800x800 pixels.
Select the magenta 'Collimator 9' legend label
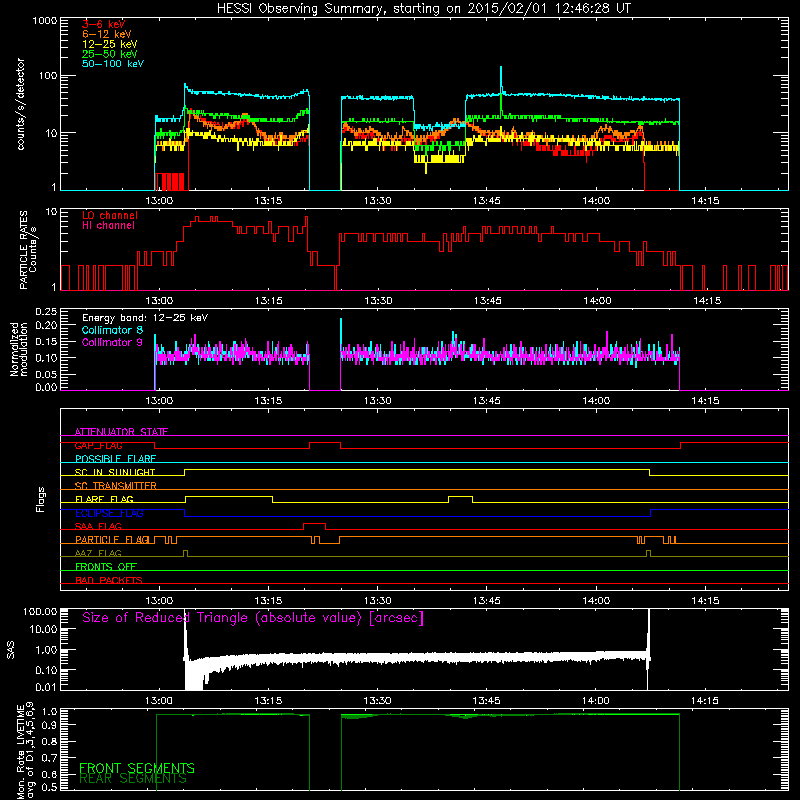click(112, 342)
